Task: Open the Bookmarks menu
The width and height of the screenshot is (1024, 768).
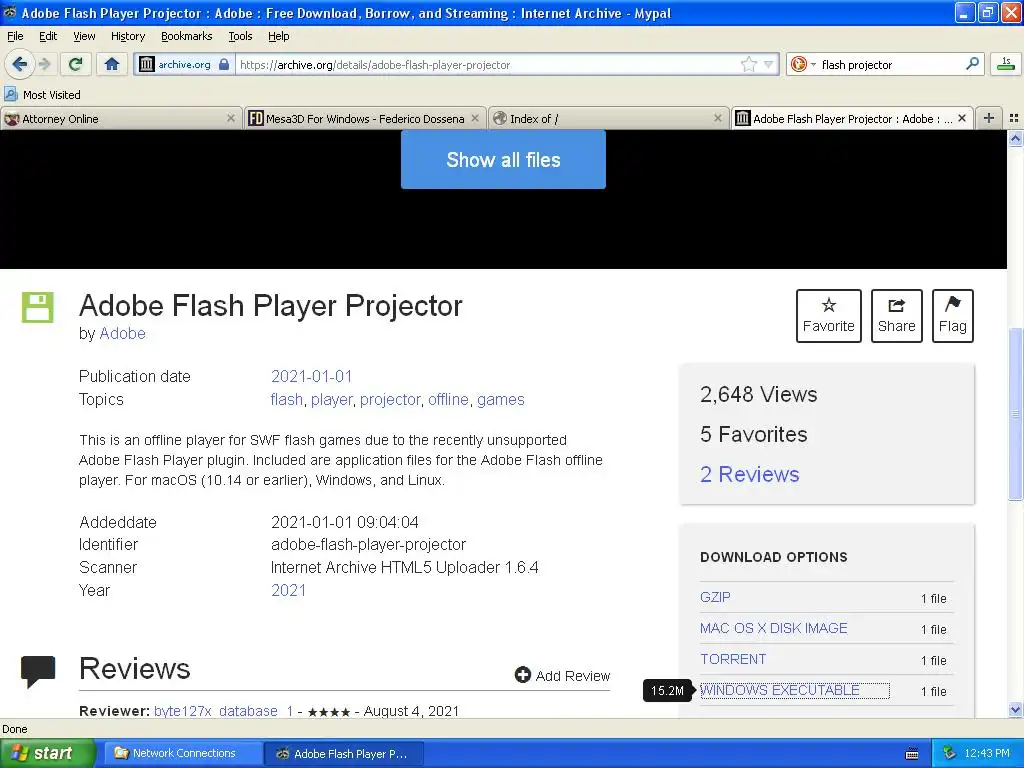Action: [x=187, y=36]
